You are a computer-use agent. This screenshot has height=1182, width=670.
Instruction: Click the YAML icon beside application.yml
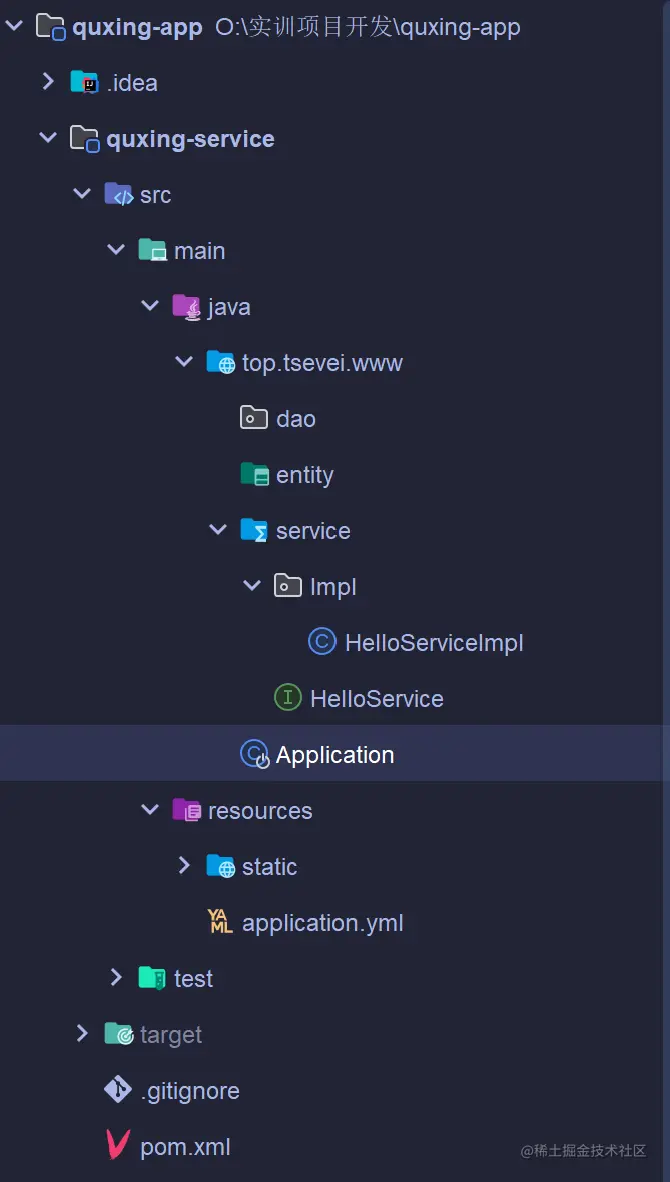(220, 922)
